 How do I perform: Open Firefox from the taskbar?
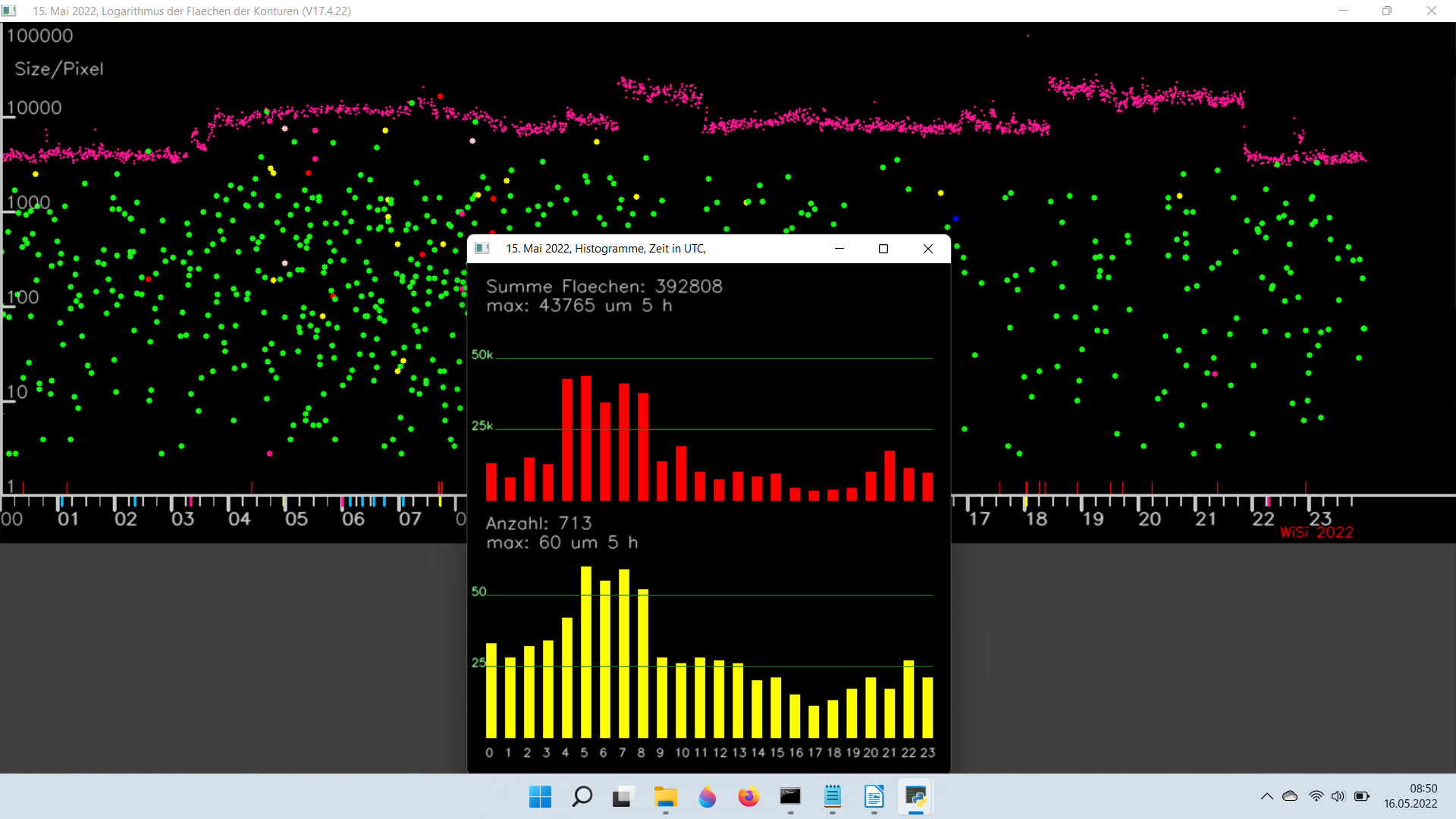point(748,797)
